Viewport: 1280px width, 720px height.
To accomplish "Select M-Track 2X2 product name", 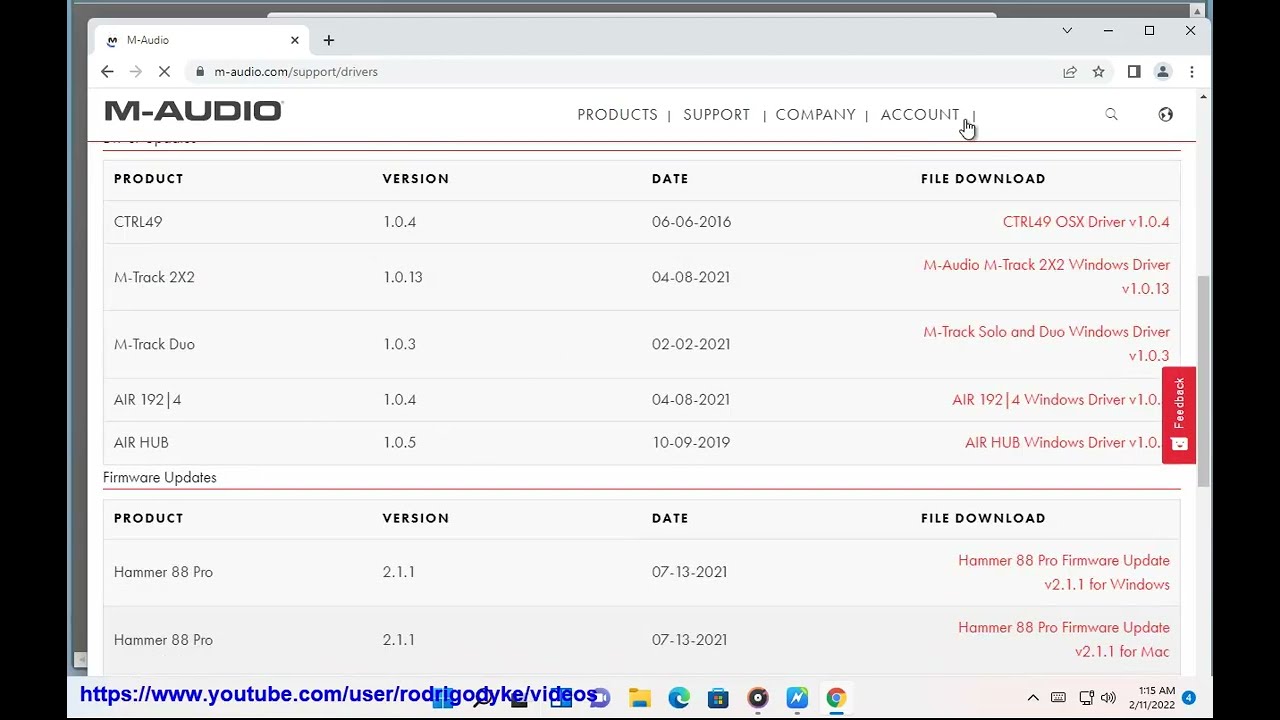I will coord(154,277).
